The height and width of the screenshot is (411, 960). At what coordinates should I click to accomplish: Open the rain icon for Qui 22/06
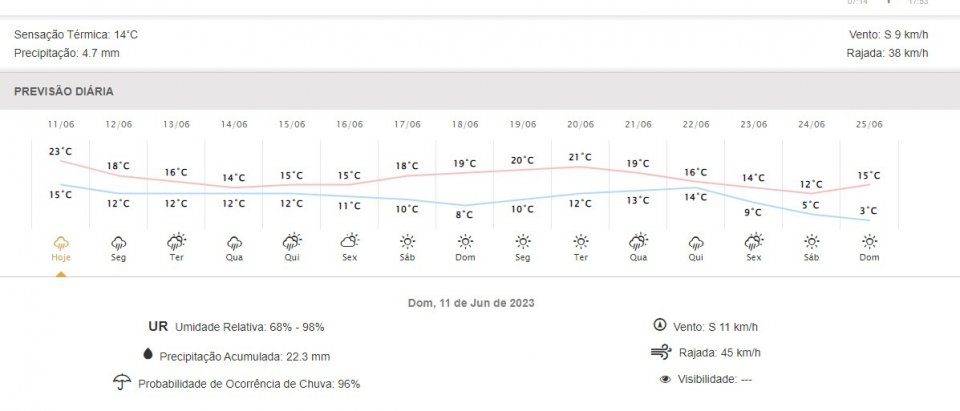point(696,242)
